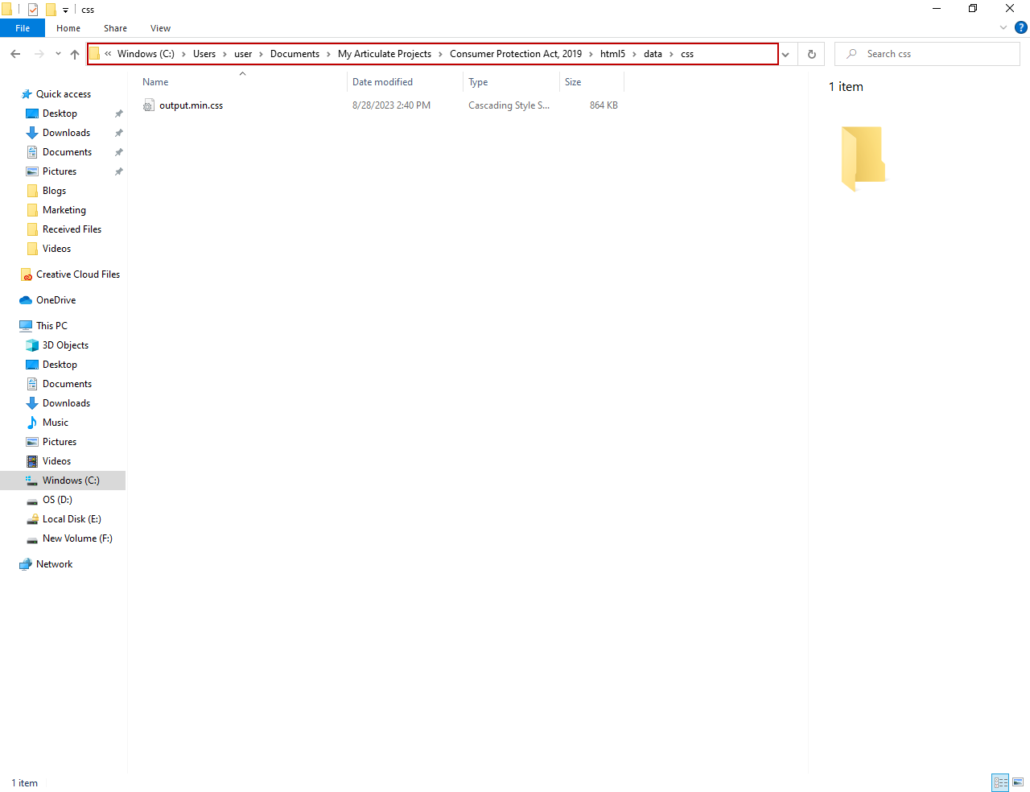The height and width of the screenshot is (792, 1030).
Task: Go to Documents in the address path
Action: 294,54
